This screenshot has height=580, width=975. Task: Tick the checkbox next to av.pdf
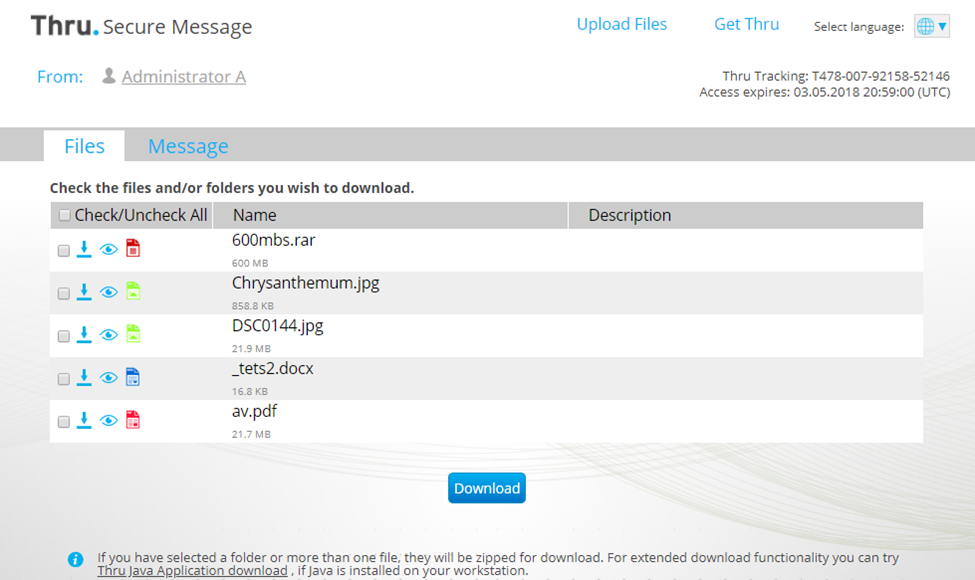click(x=64, y=423)
